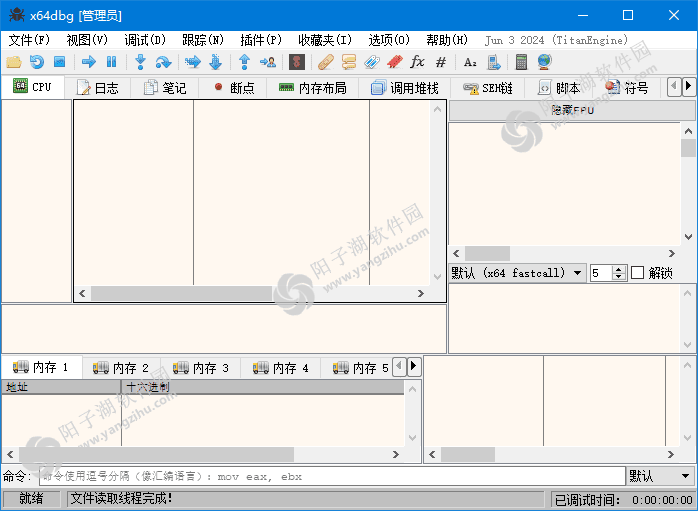Click the Execute Till Return icon
This screenshot has width=698, height=511.
[x=244, y=62]
